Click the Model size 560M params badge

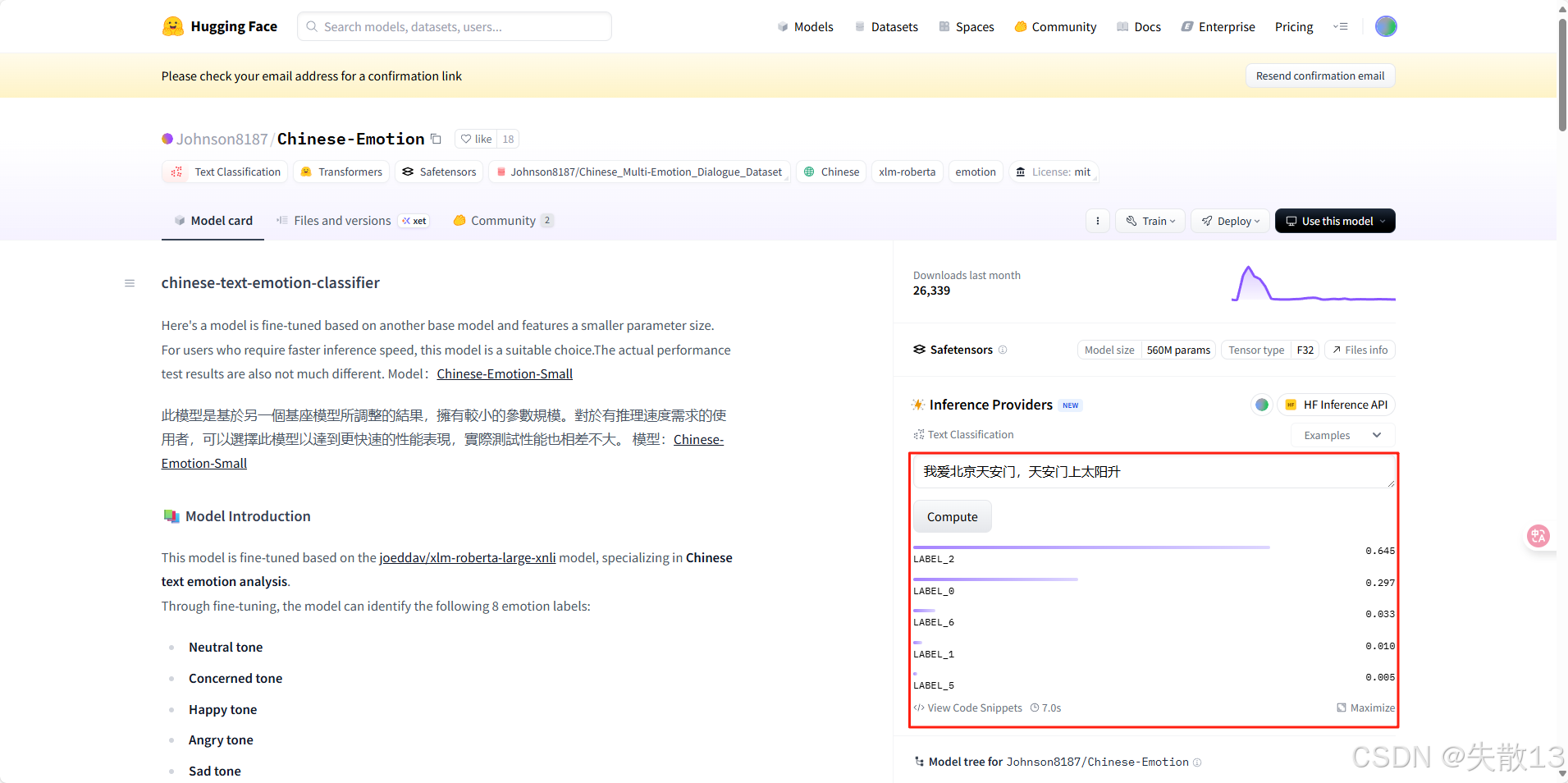(x=1147, y=350)
